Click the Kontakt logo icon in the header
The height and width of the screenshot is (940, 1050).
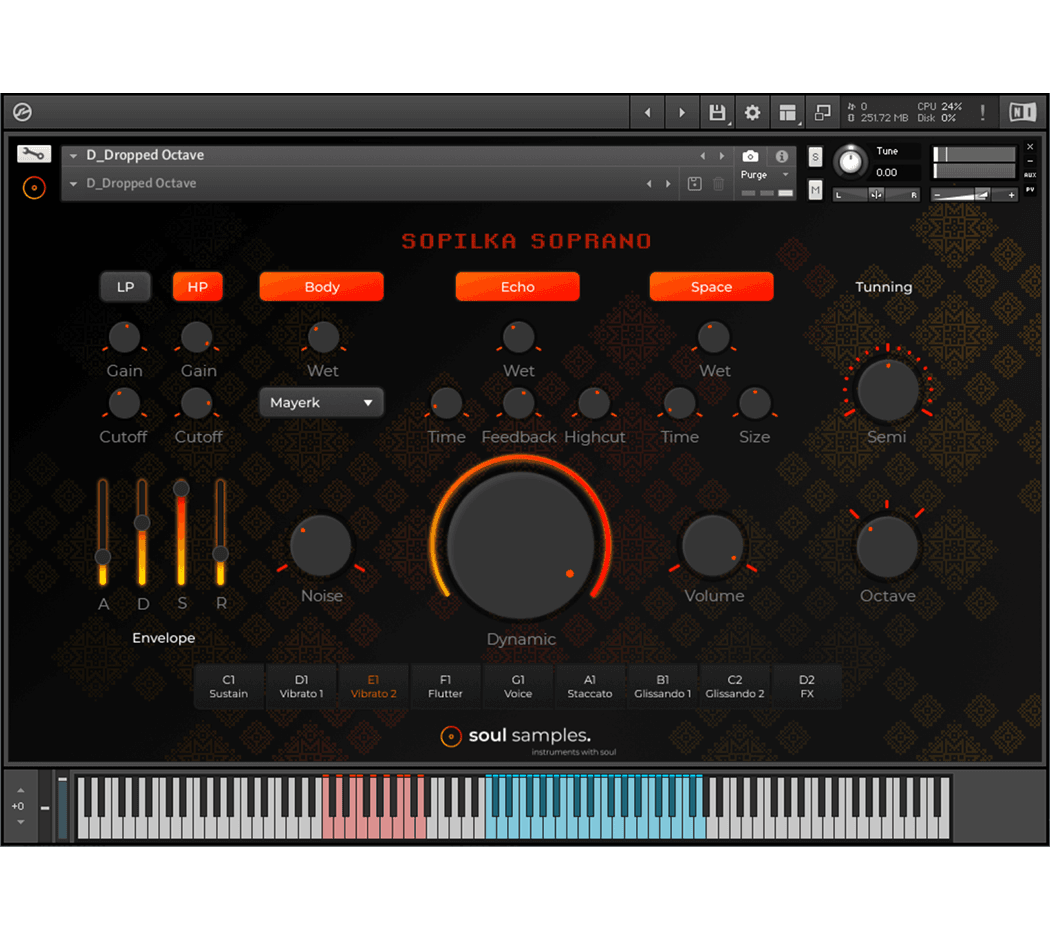(x=22, y=112)
